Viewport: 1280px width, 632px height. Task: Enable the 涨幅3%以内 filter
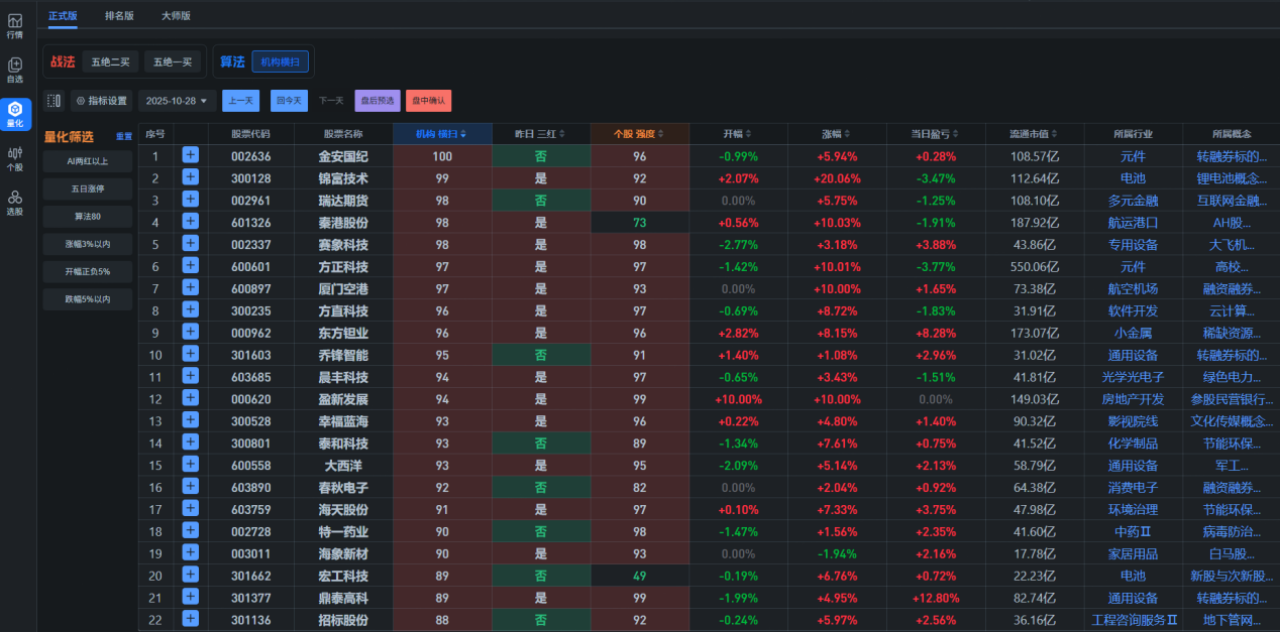click(87, 244)
